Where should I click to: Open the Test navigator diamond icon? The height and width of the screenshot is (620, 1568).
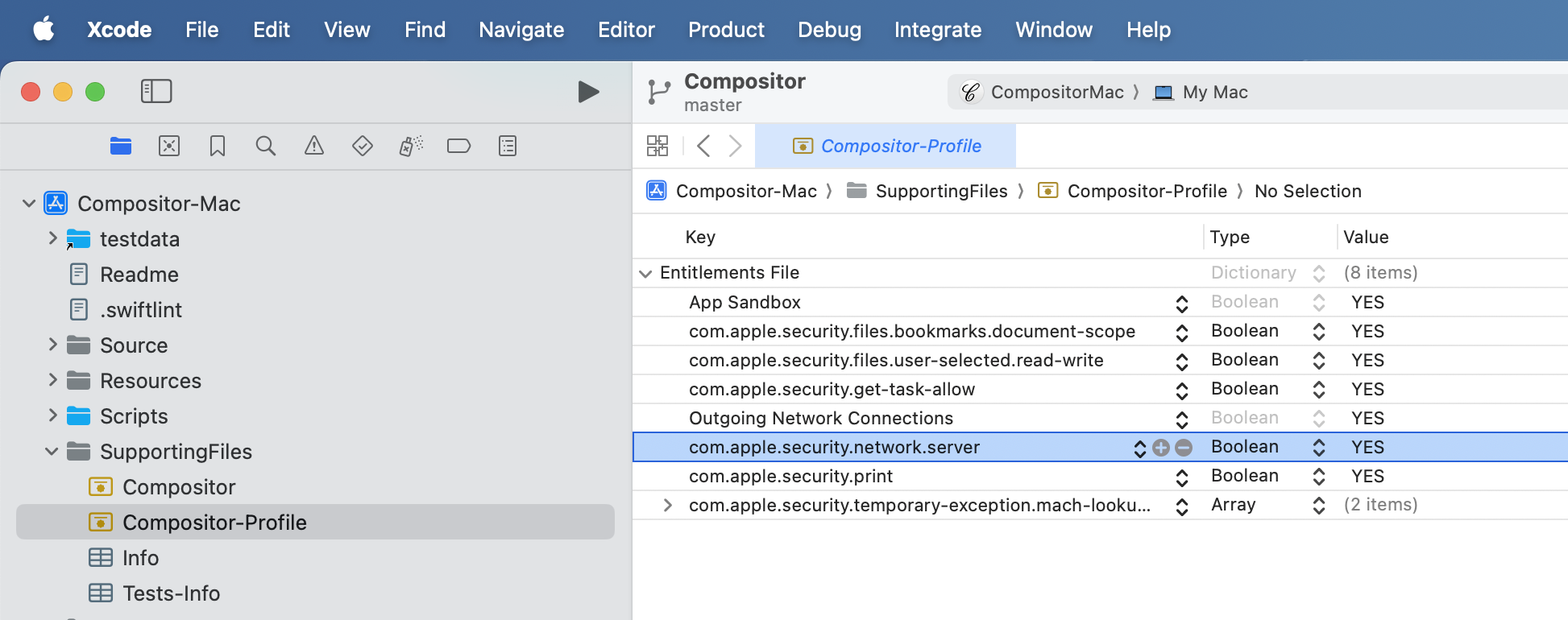pyautogui.click(x=363, y=146)
